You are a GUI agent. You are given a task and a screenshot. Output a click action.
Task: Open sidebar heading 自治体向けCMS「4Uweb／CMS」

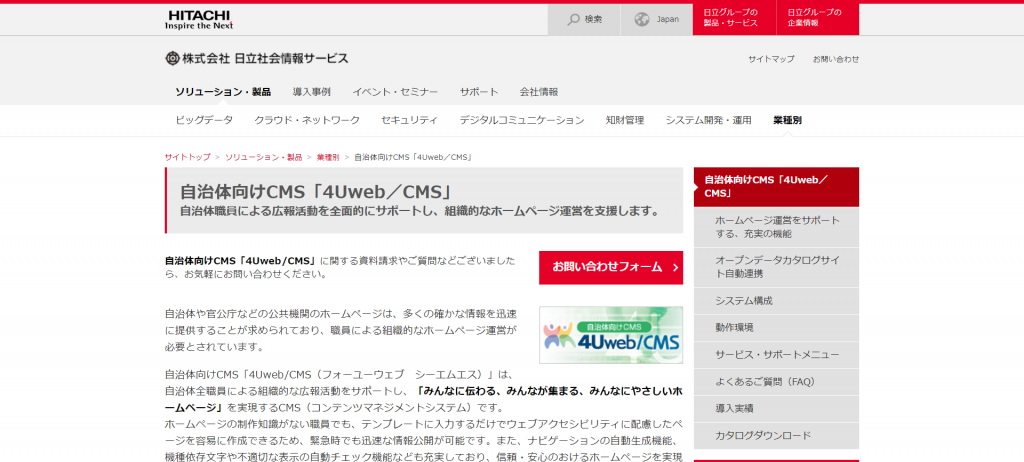[x=776, y=186]
